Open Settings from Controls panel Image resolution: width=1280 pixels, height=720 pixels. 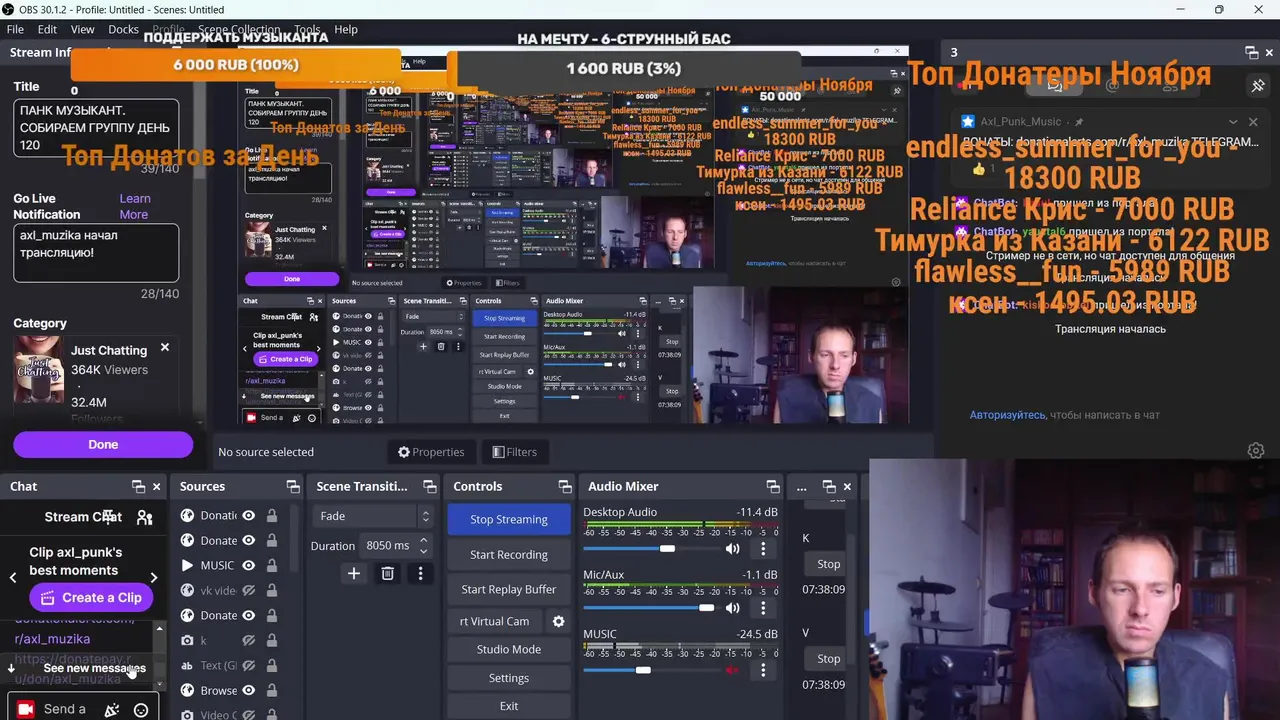point(509,678)
